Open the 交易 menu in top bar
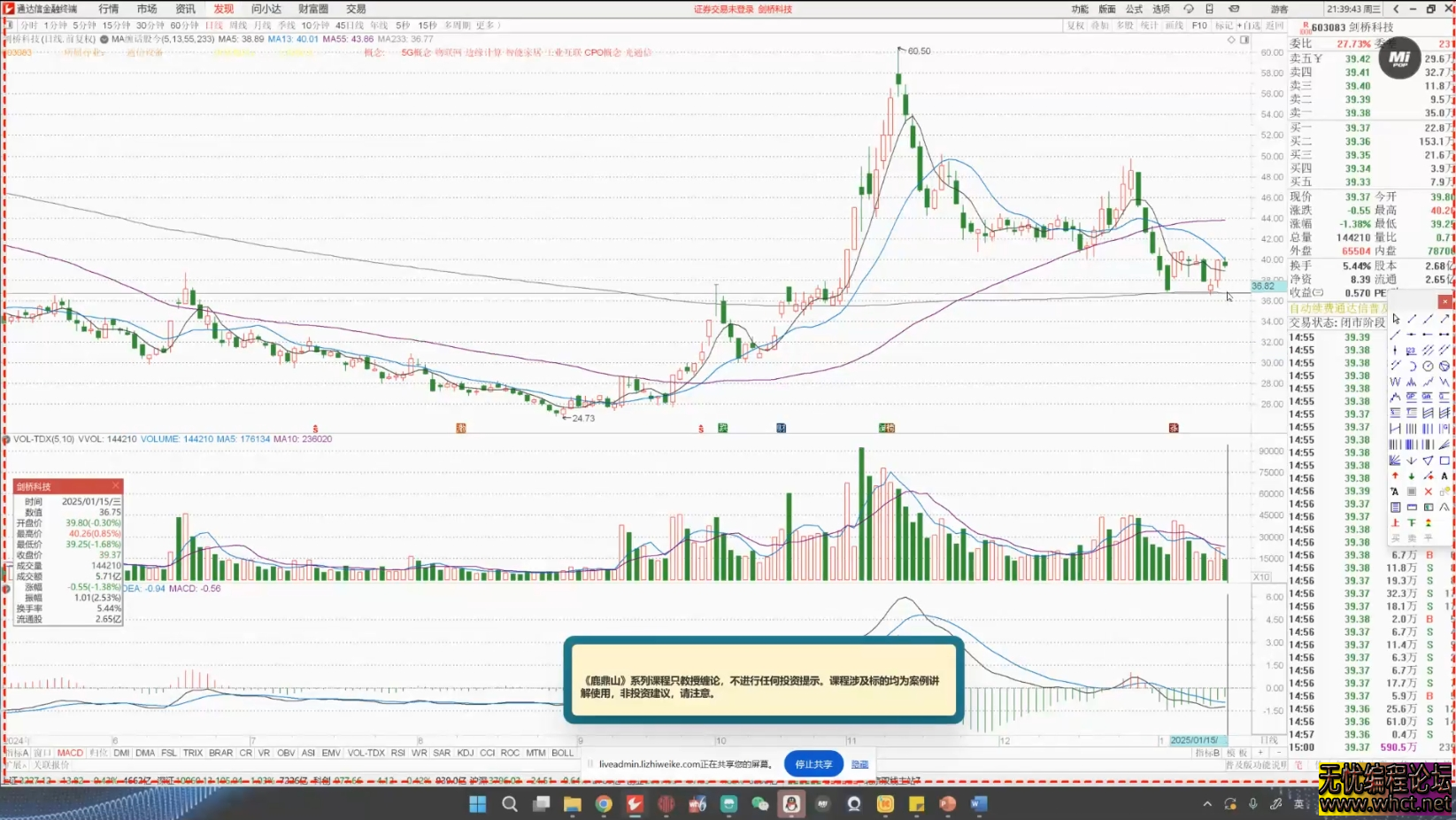The height and width of the screenshot is (820, 1456). pos(356,9)
